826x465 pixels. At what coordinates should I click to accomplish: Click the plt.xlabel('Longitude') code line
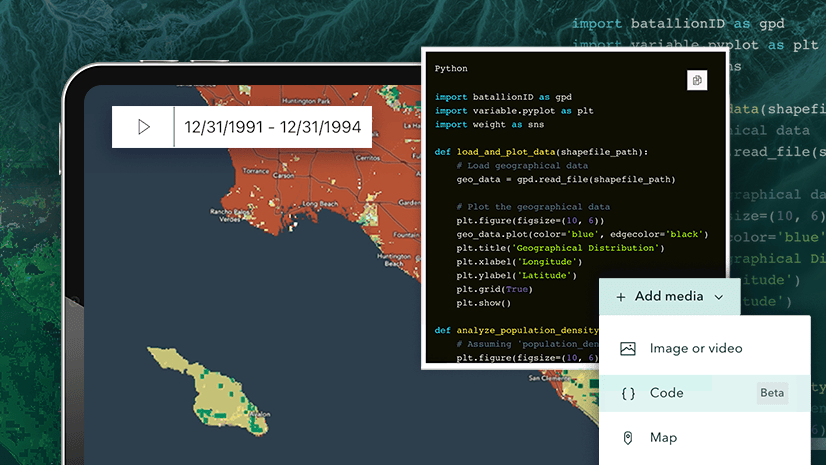(x=519, y=262)
